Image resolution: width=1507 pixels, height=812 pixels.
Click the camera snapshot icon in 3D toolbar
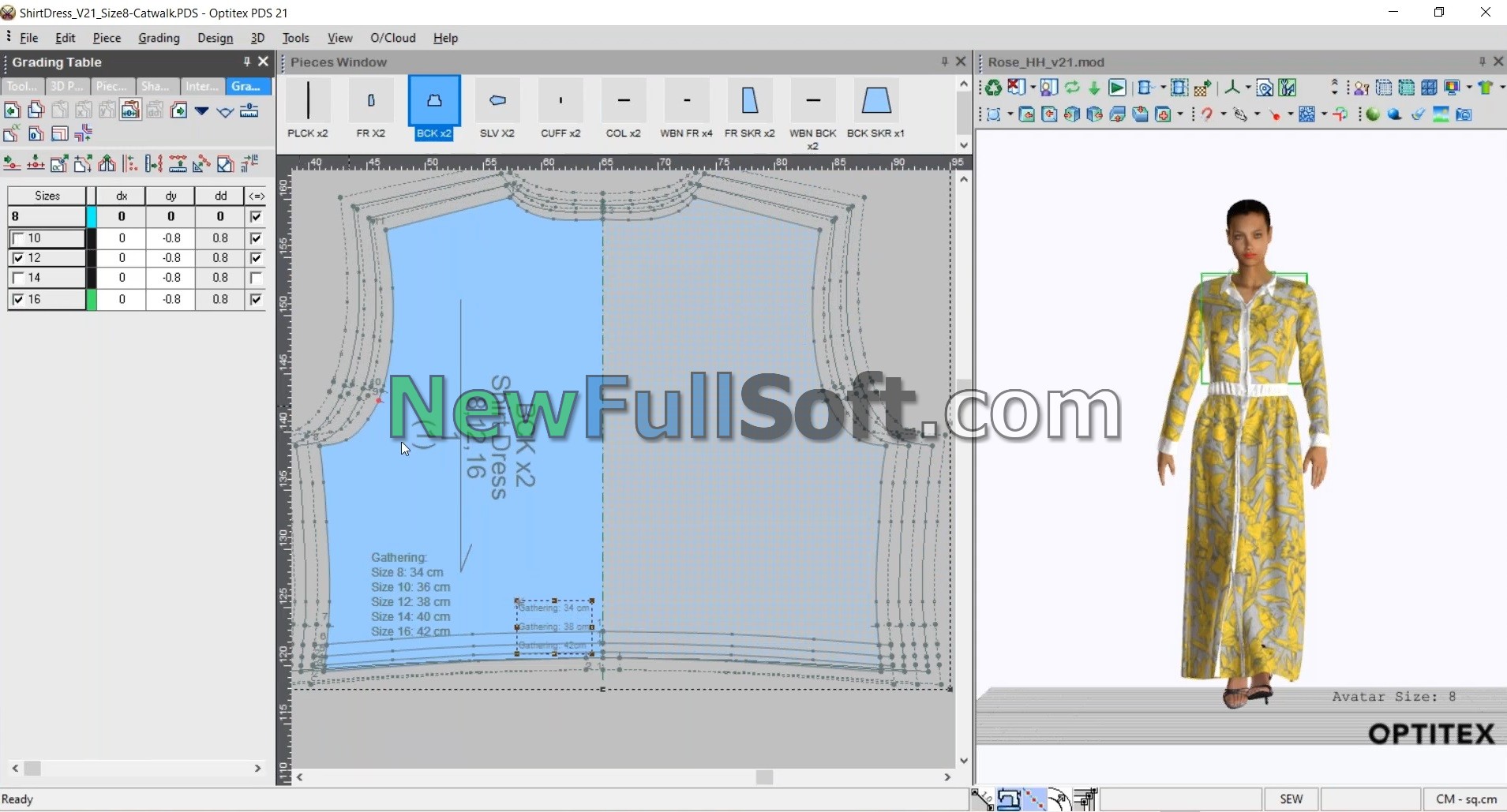click(x=1464, y=114)
